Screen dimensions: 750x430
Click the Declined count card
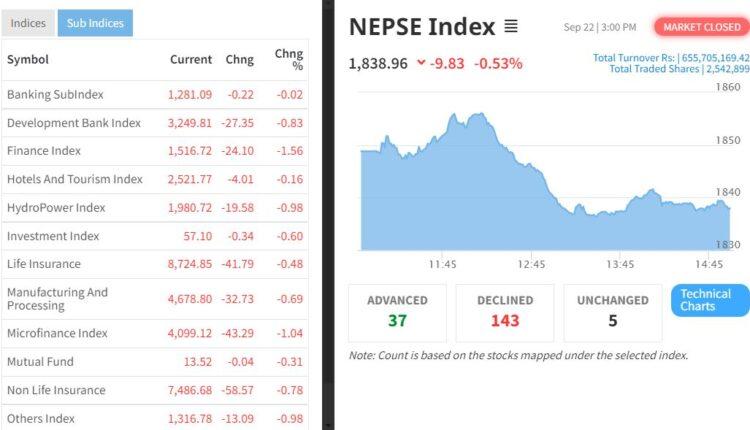click(505, 313)
